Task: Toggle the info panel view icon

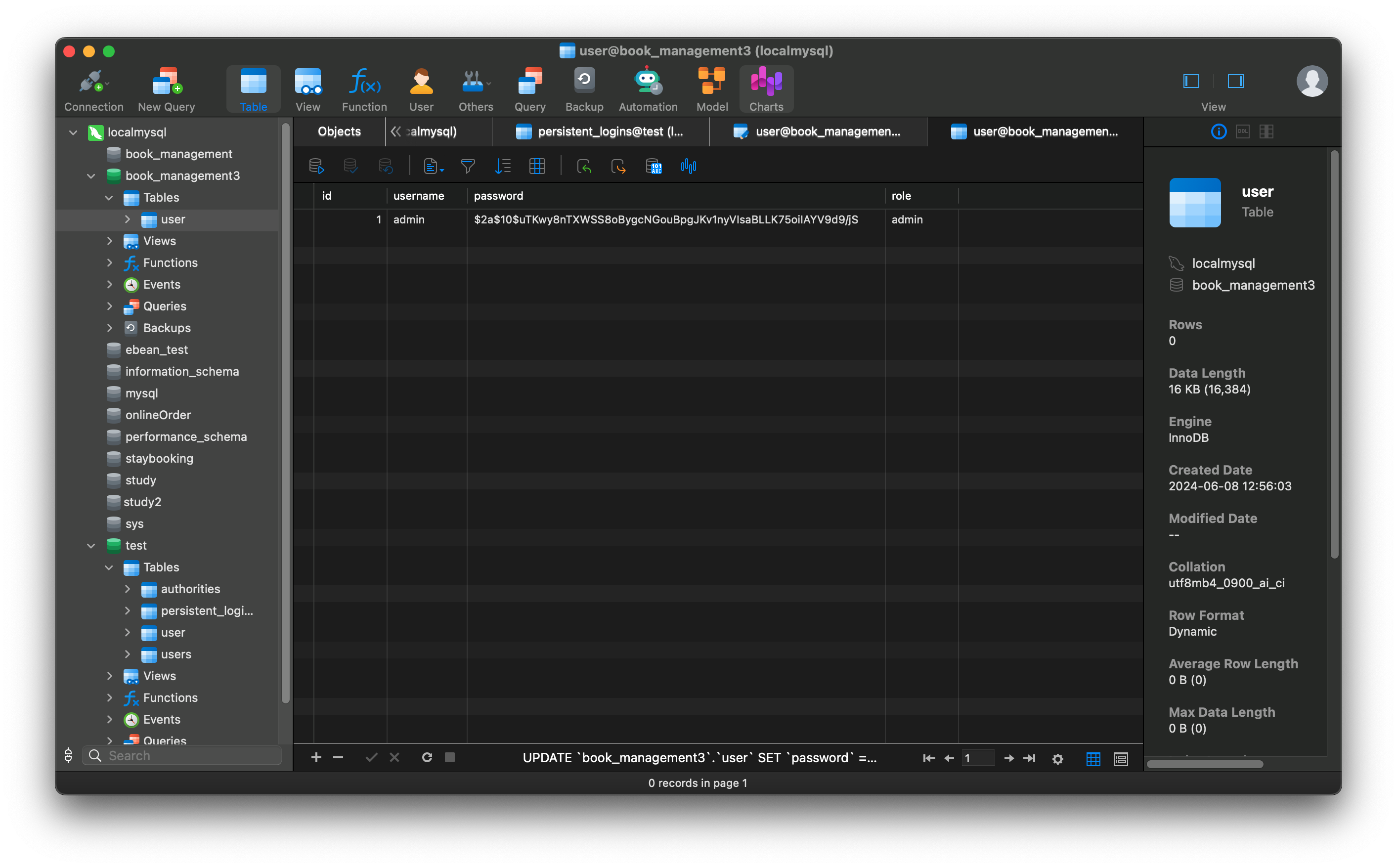Action: point(1218,131)
